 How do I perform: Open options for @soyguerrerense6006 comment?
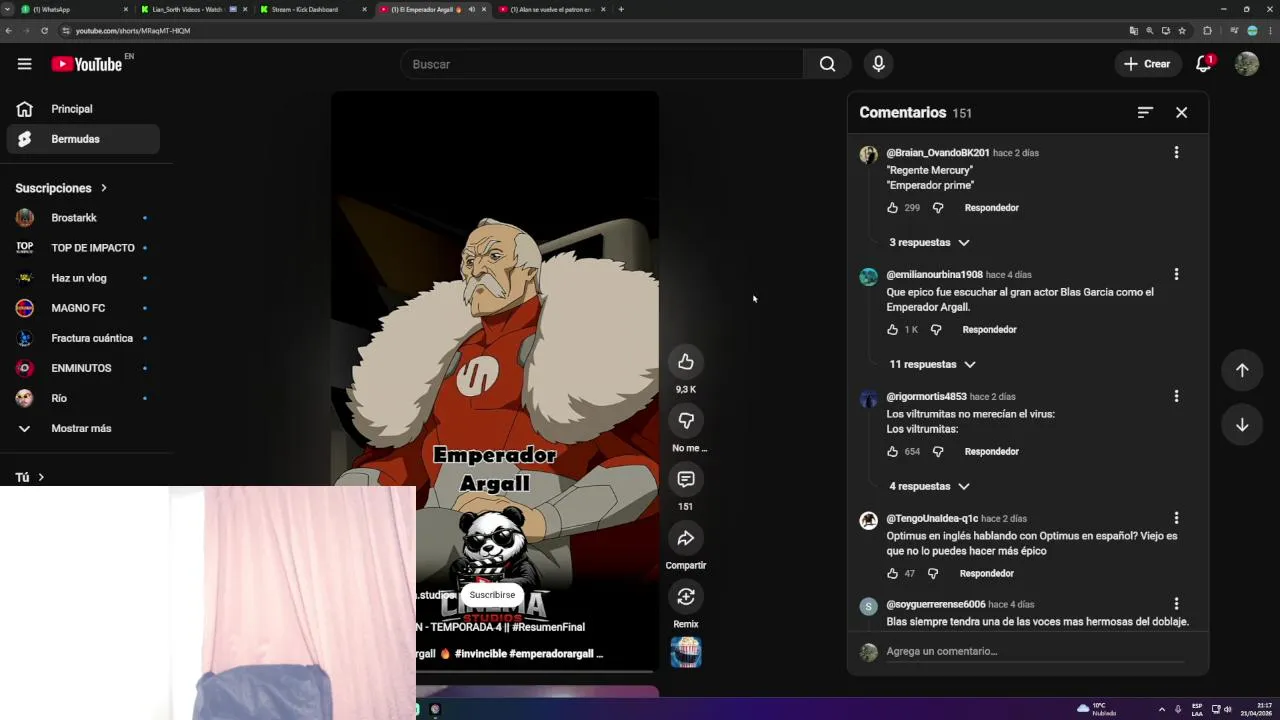(x=1176, y=604)
